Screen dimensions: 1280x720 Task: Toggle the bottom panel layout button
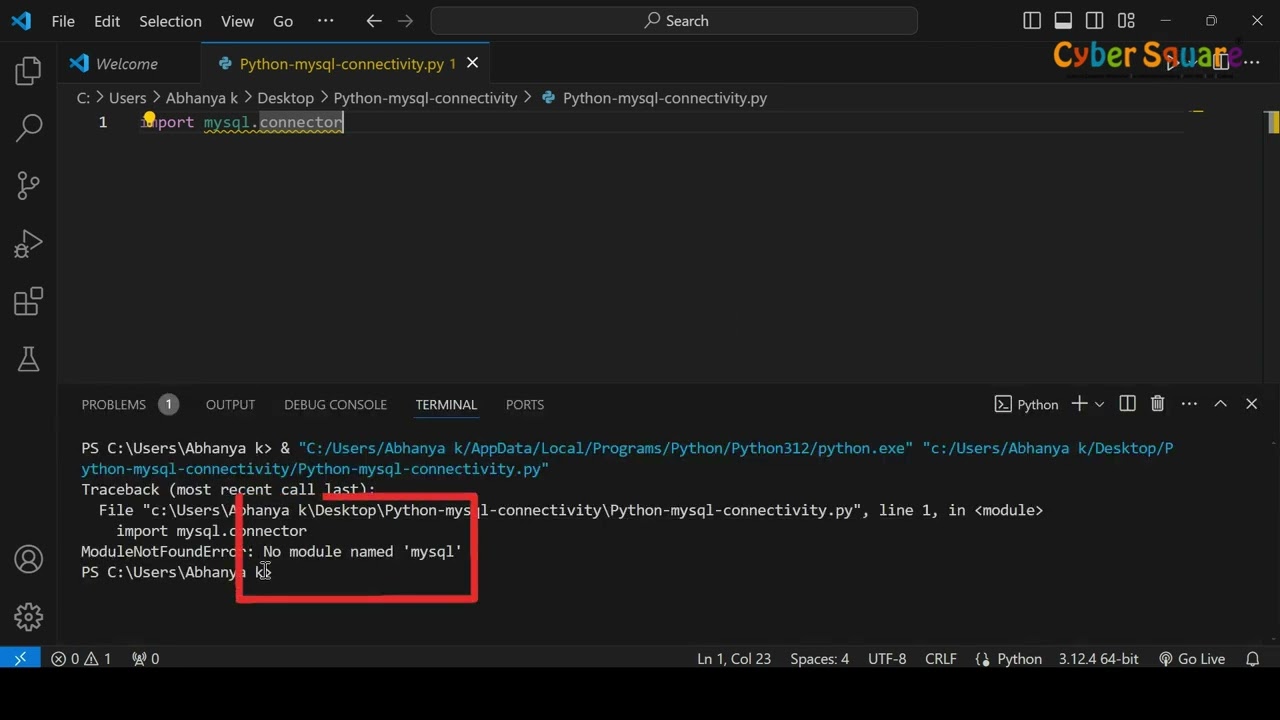(1063, 21)
